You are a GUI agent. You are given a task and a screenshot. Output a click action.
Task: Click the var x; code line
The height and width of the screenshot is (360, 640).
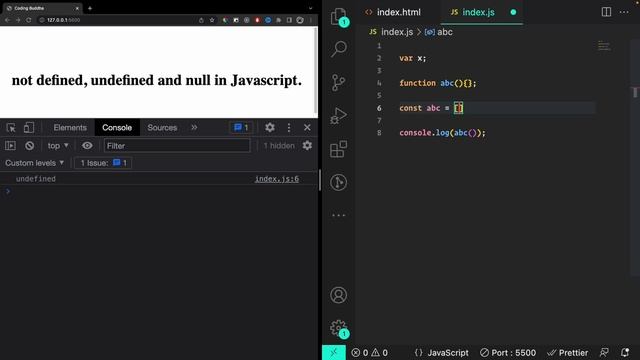413,58
